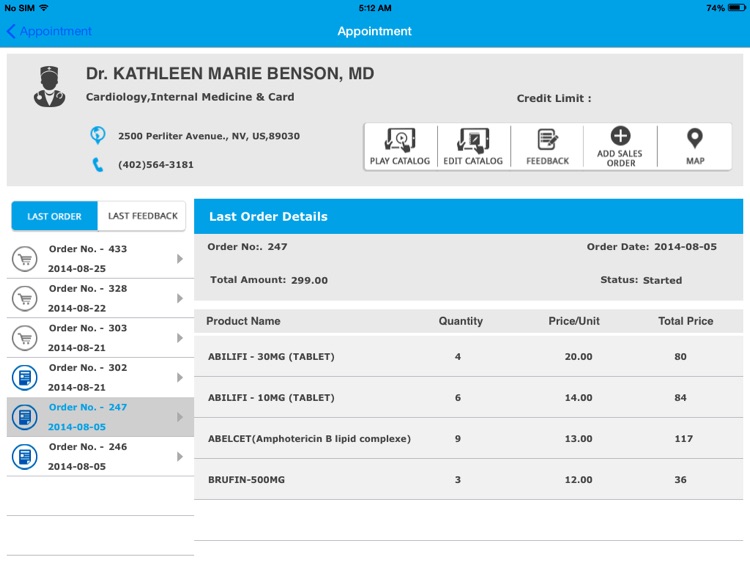
Task: Switch to the Last Feedback tab
Action: 142,216
